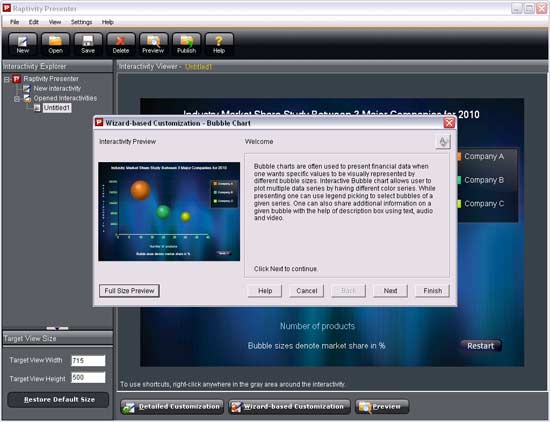The width and height of the screenshot is (550, 422).
Task: Click Next in the wizard
Action: tap(390, 291)
